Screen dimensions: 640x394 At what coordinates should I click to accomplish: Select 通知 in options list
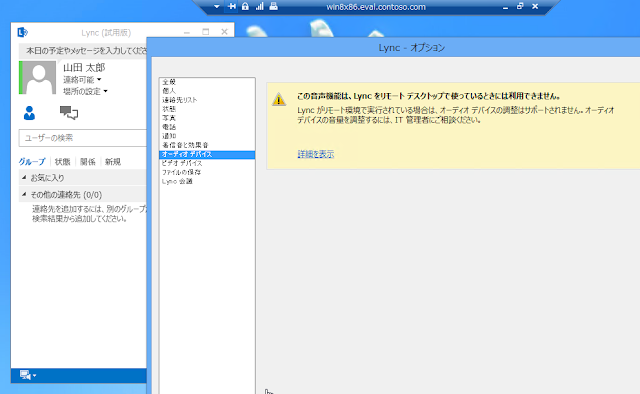(207, 136)
